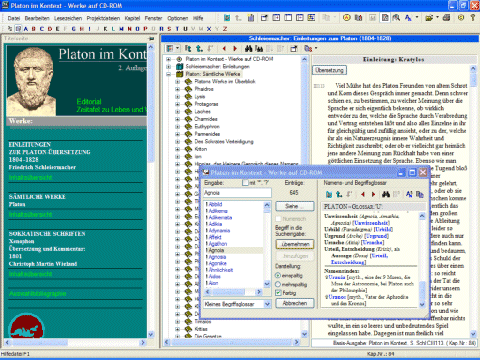Click the binoculars icon in glossary dialog
Viewport: 480px width, 360px height.
(x=386, y=194)
